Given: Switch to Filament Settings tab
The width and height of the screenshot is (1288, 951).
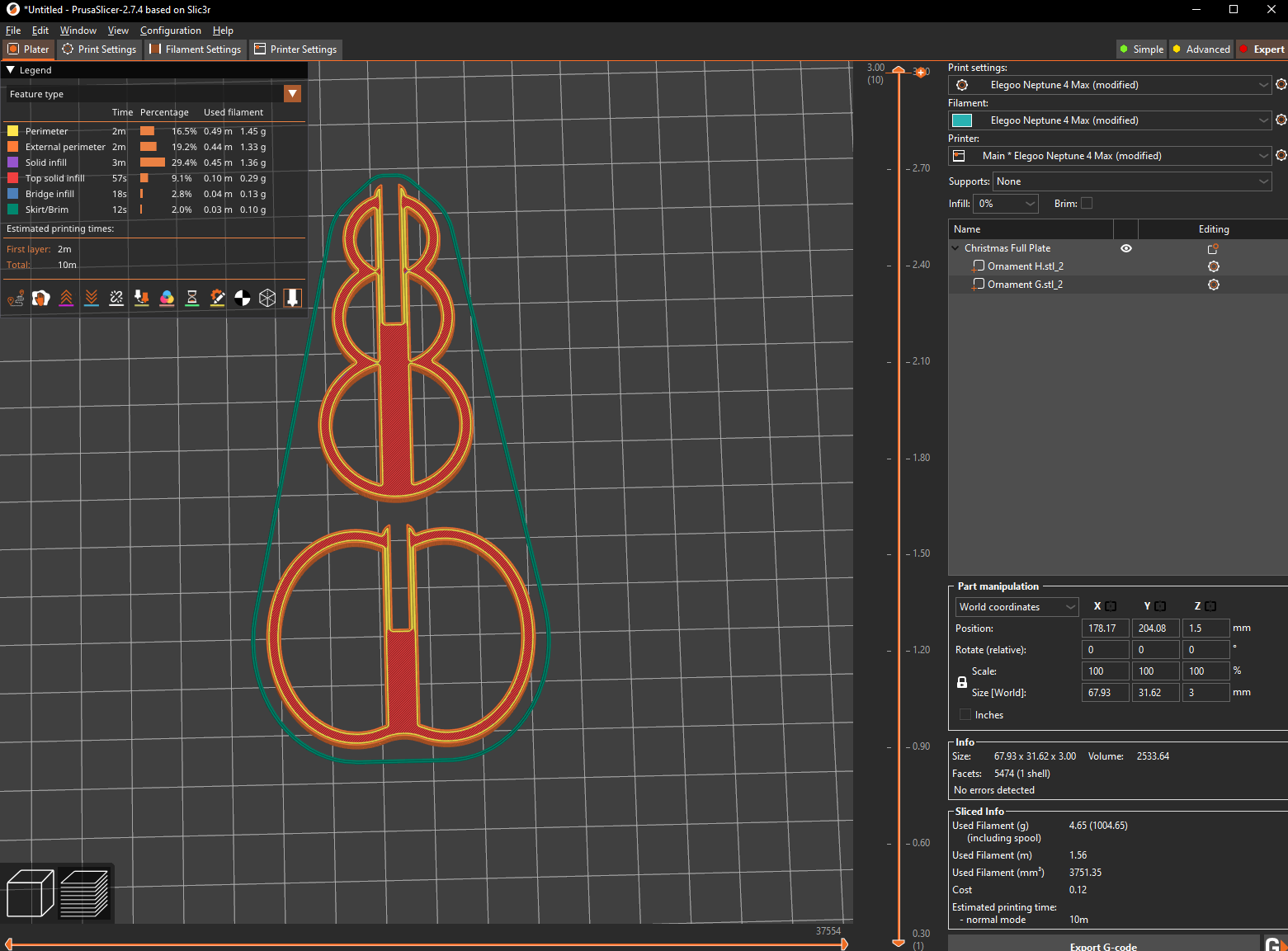Looking at the screenshot, I should tap(196, 49).
